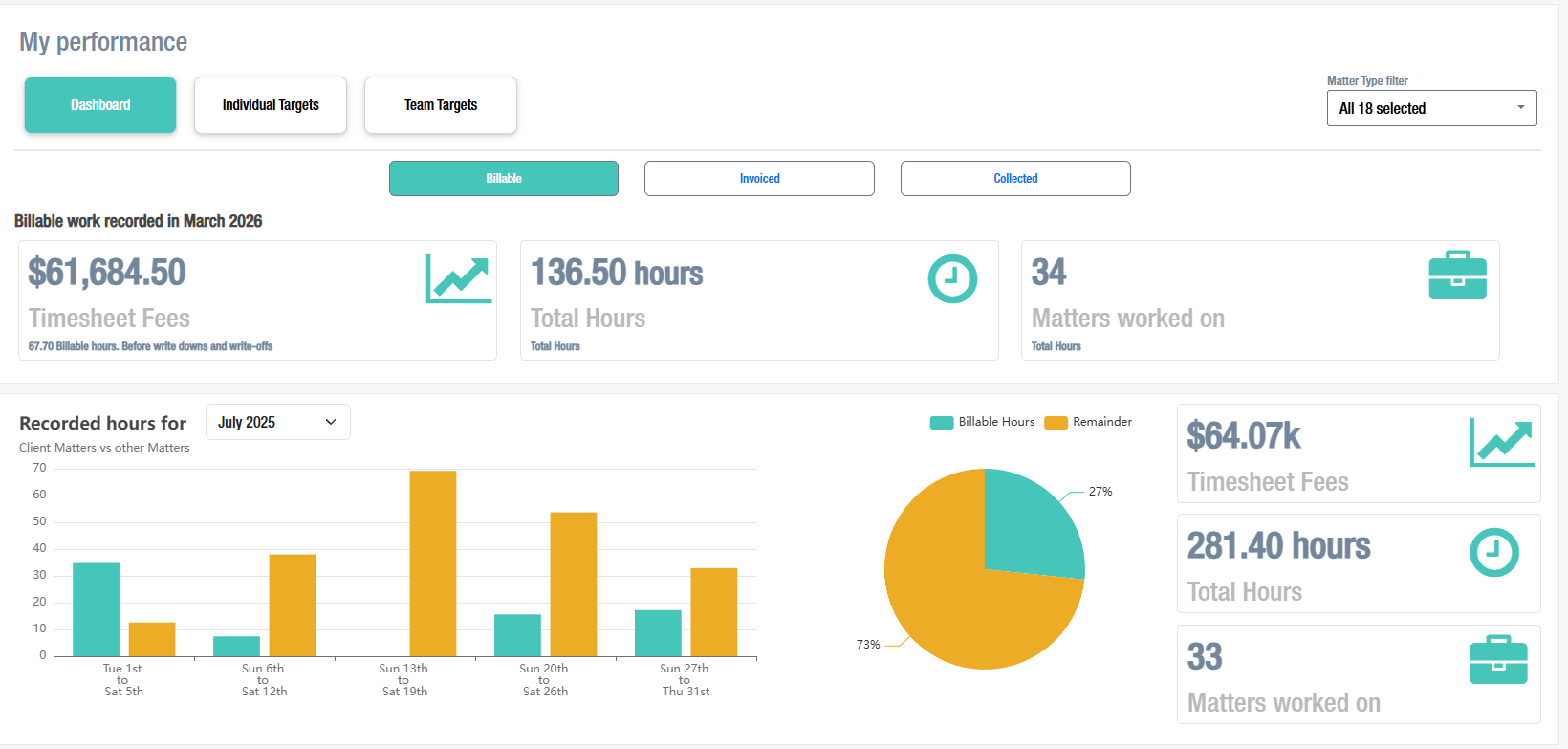Click the trend chart icon beside $64.07k
This screenshot has height=749, width=1568.
1502,442
